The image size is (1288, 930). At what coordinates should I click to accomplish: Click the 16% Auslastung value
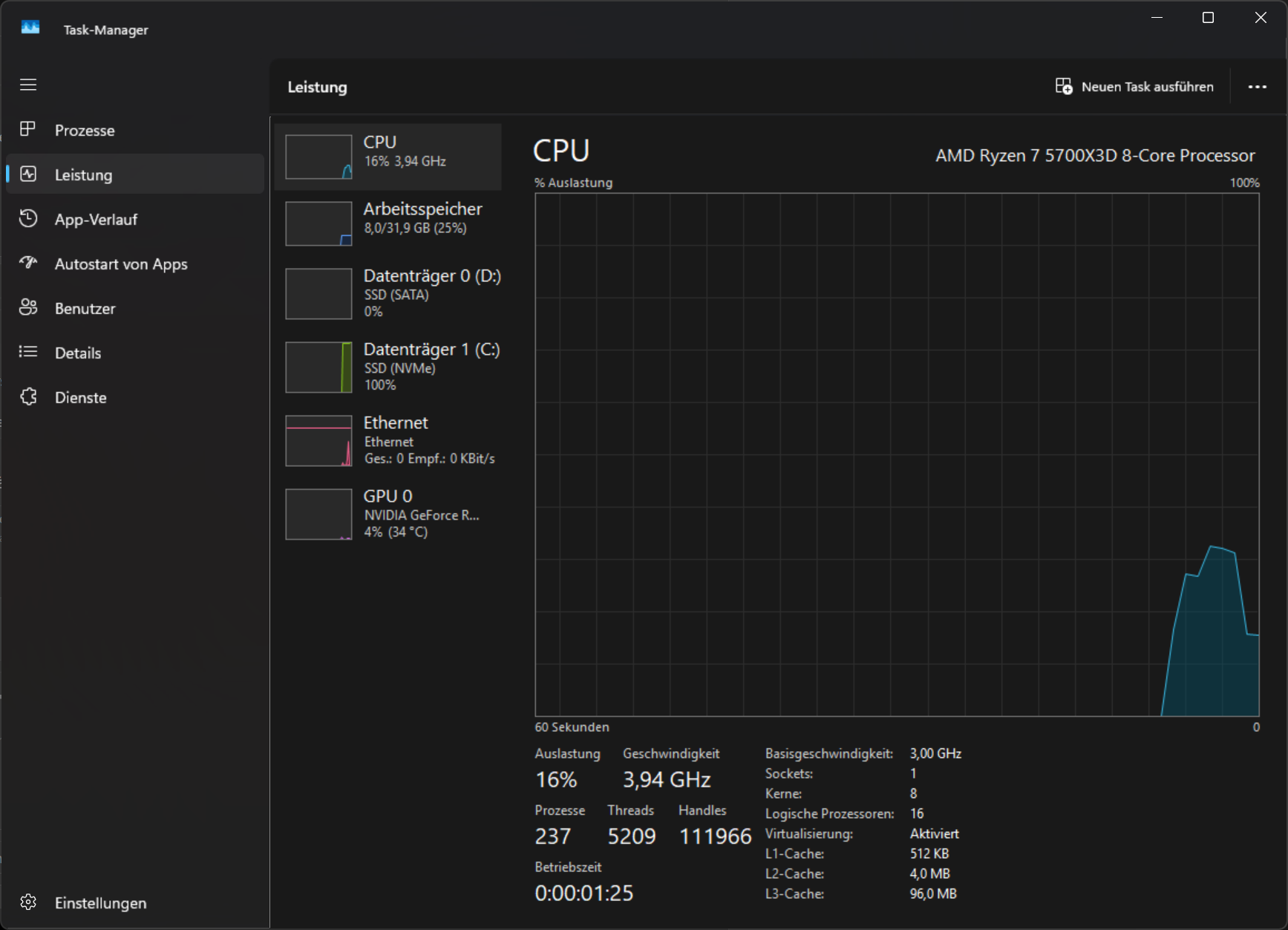(555, 779)
